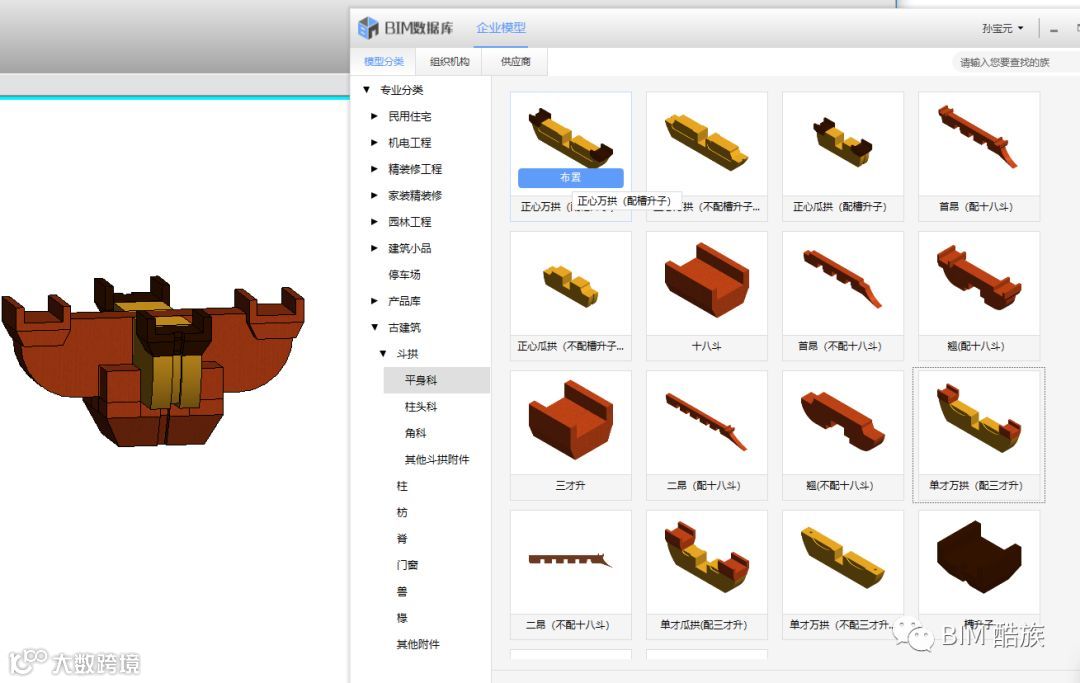Screen dimensions: 1080x683
Task: Select the 柱 category
Action: coord(402,486)
